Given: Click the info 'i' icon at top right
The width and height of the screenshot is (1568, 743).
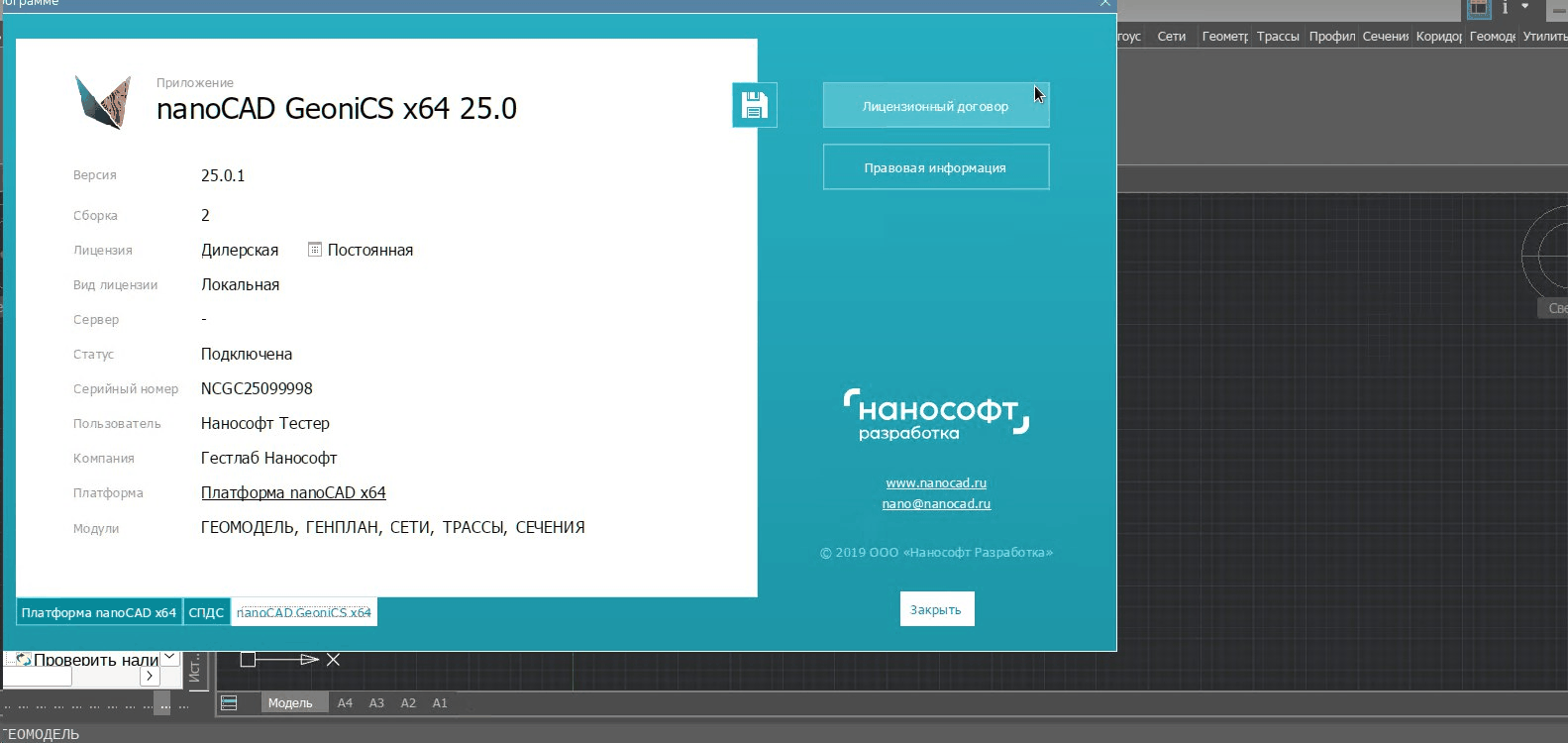Looking at the screenshot, I should 1505,8.
